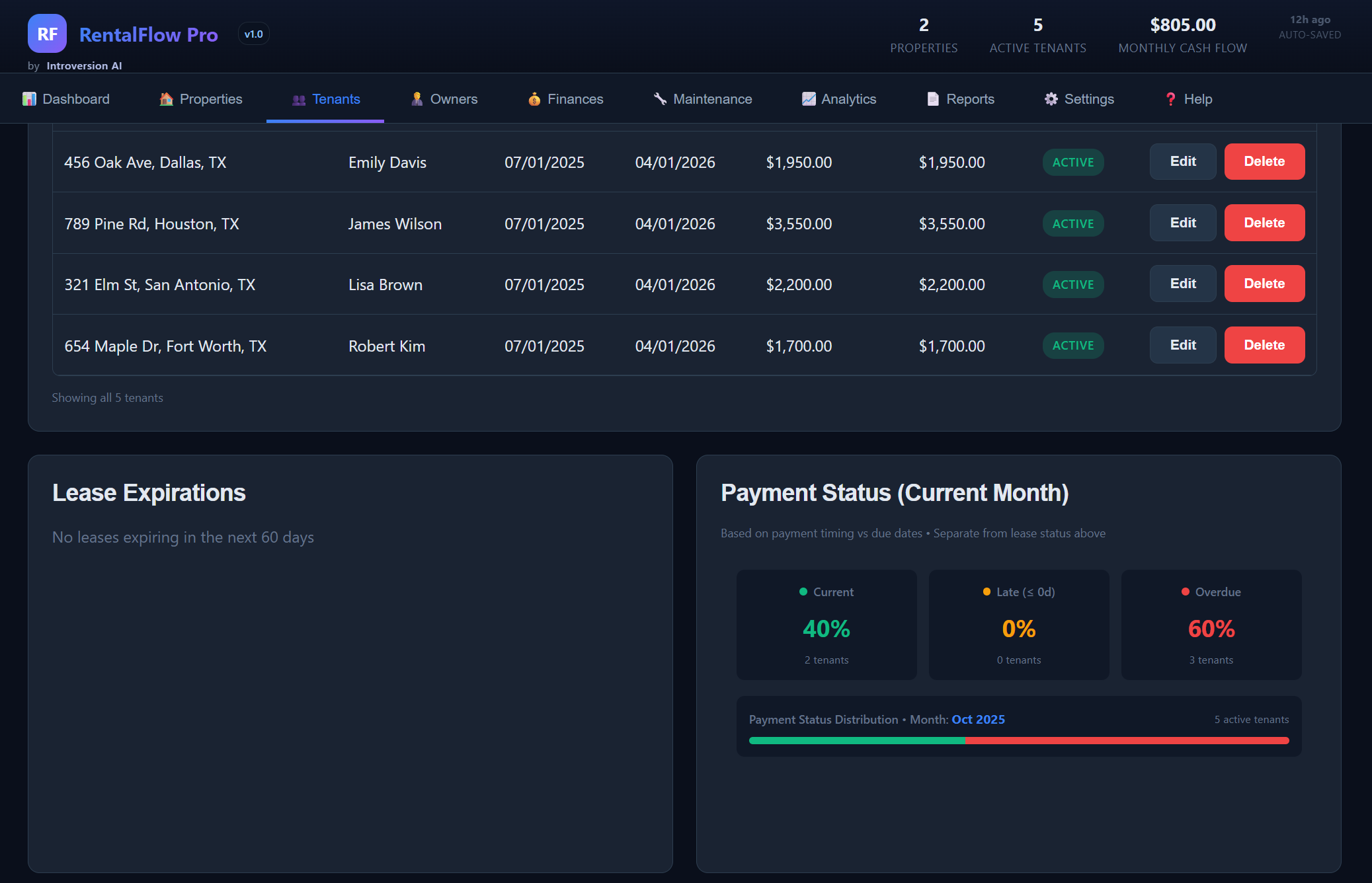Click the RF logo icon
1372x883 pixels.
click(47, 34)
